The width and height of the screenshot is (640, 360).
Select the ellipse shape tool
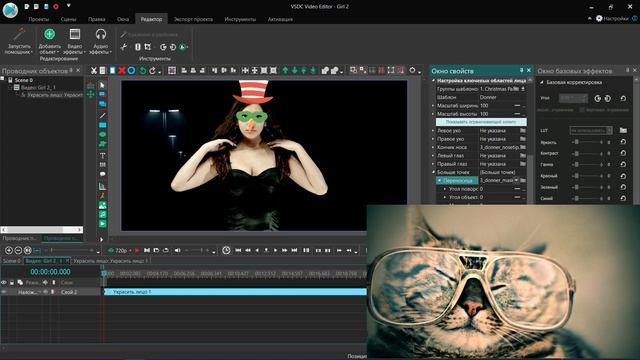(102, 134)
